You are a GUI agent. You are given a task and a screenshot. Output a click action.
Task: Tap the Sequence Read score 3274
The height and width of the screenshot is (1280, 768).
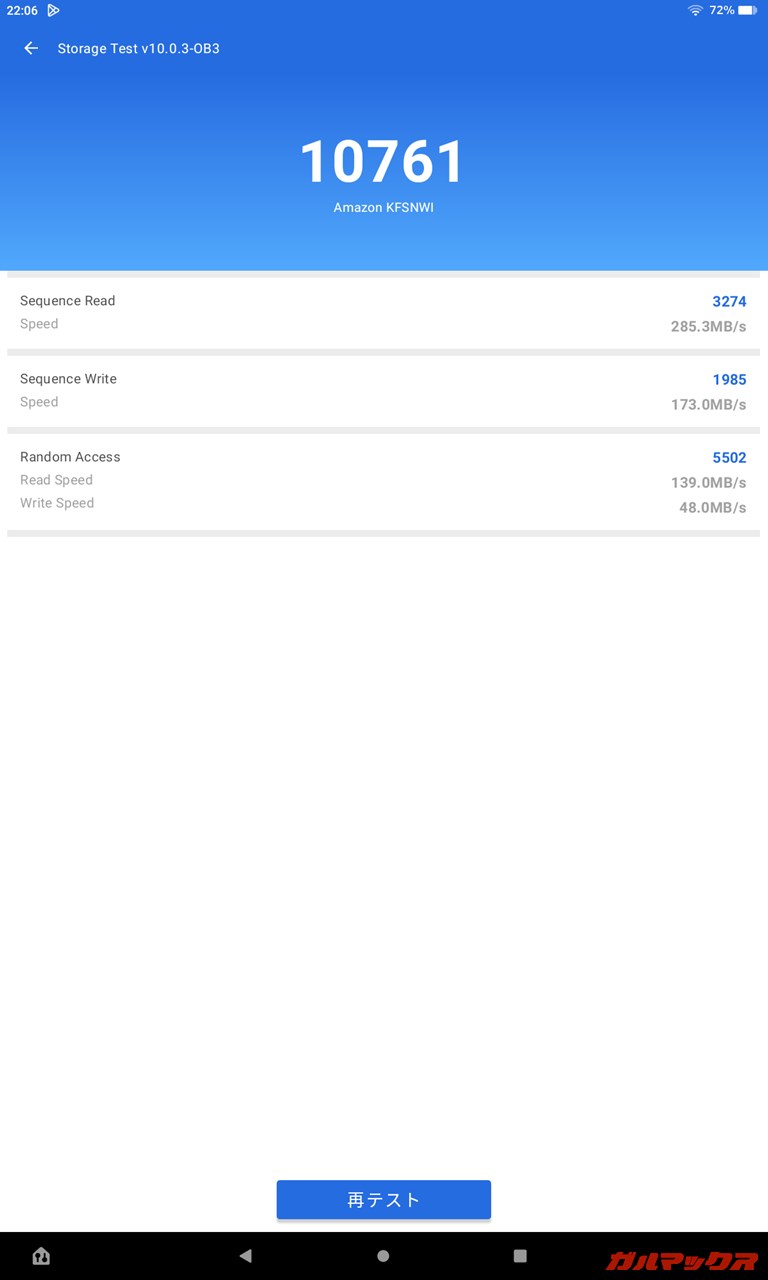729,301
